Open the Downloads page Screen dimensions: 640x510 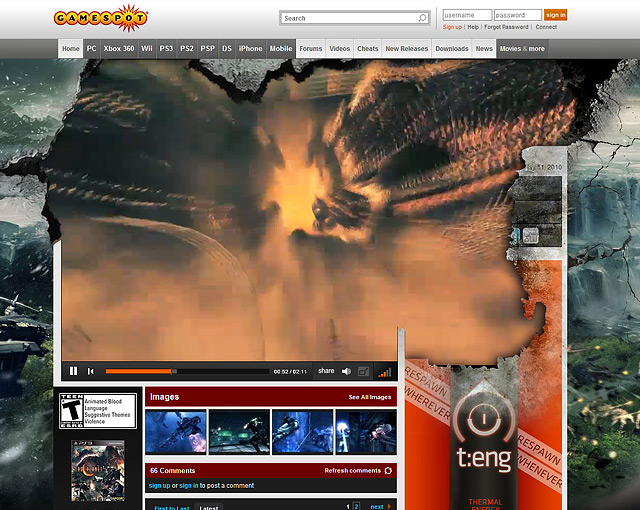click(452, 49)
